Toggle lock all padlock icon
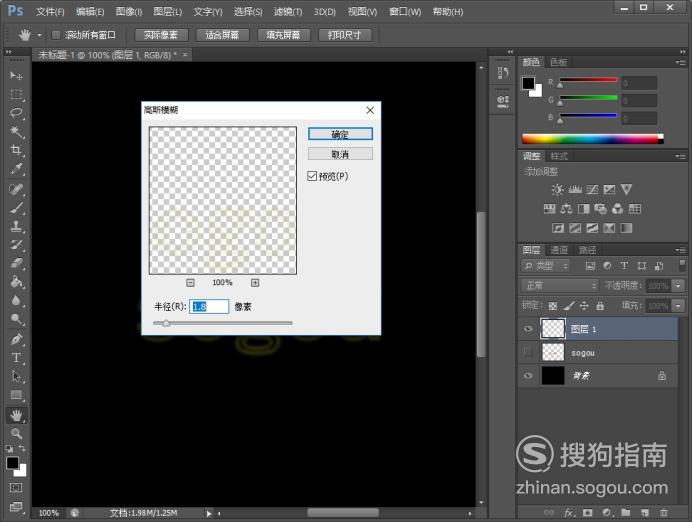 pos(600,305)
